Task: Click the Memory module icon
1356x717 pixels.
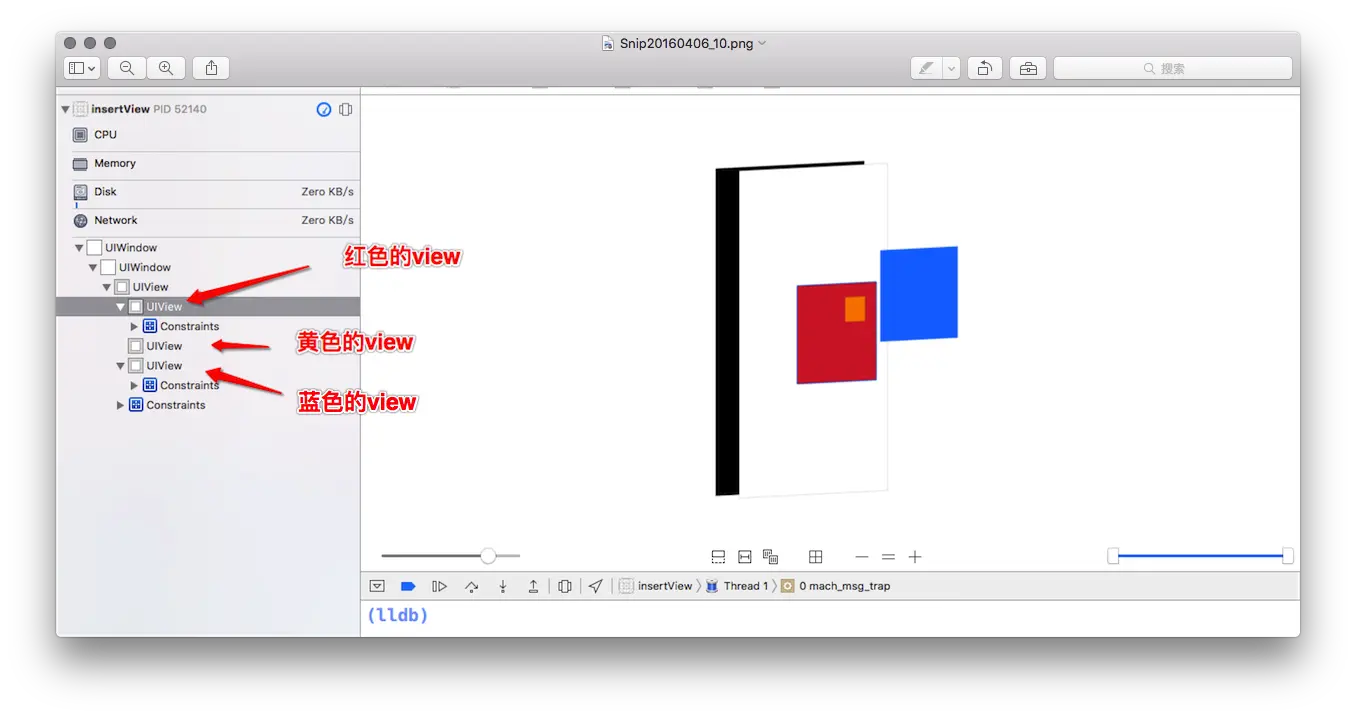Action: coord(81,164)
